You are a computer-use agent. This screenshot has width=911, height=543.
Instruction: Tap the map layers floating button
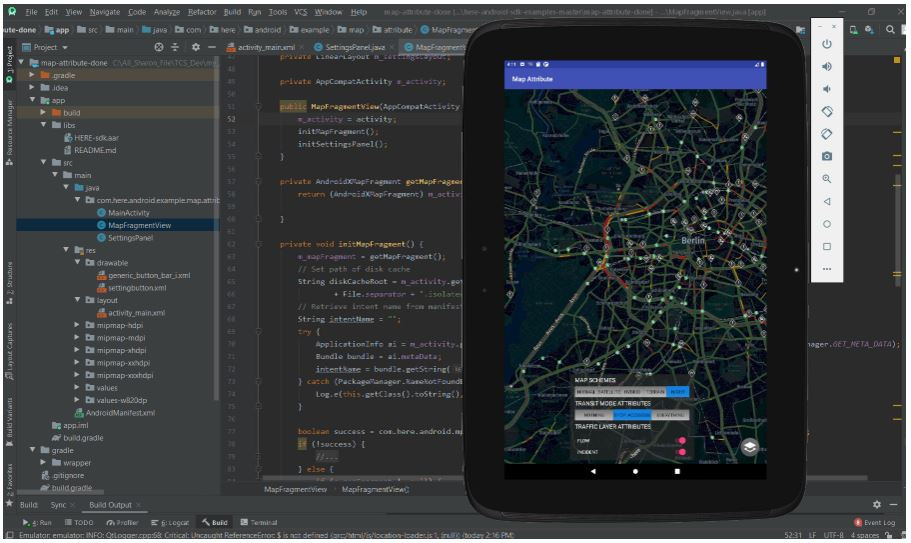point(749,447)
